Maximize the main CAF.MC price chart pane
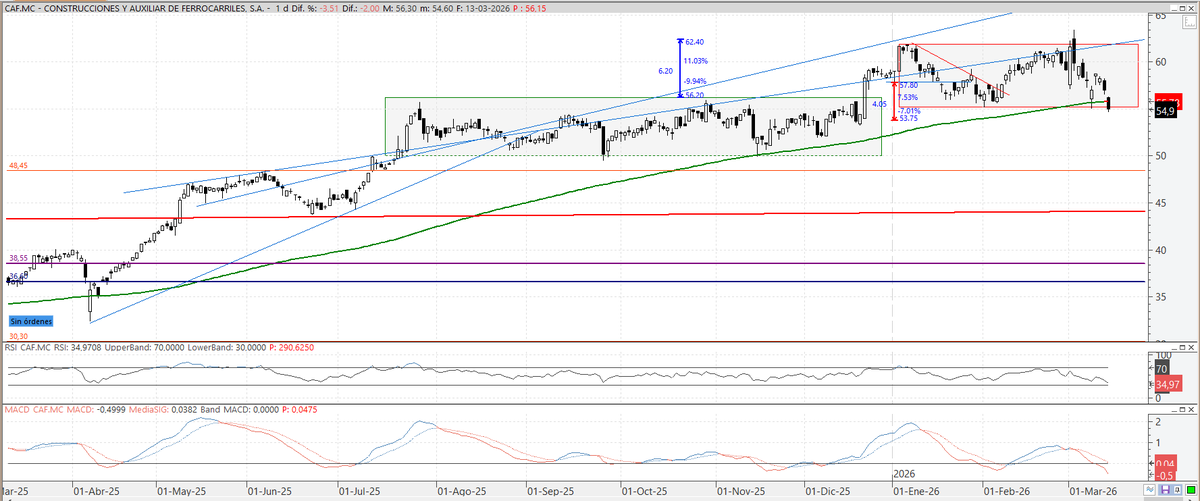The image size is (1200, 501). click(x=1182, y=8)
